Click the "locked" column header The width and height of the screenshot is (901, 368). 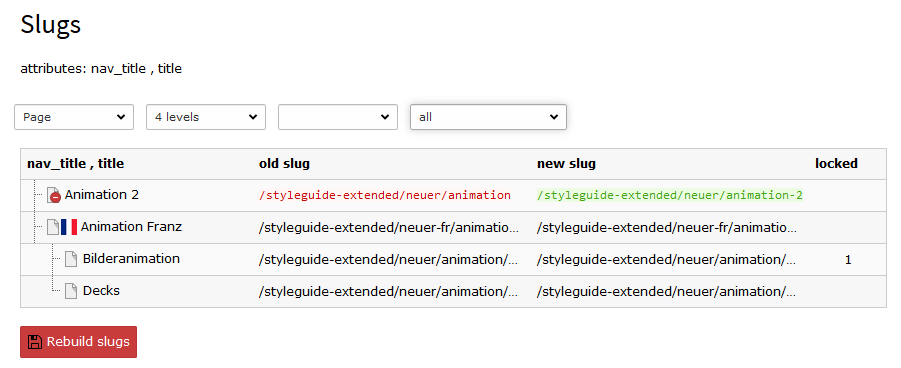[x=836, y=164]
